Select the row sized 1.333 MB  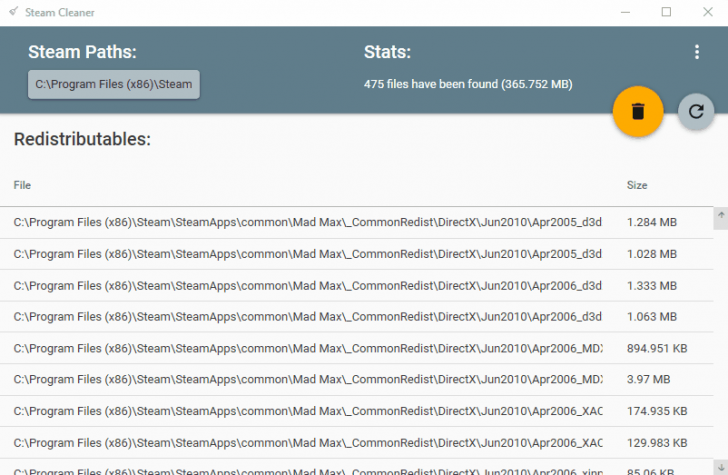[x=357, y=286]
